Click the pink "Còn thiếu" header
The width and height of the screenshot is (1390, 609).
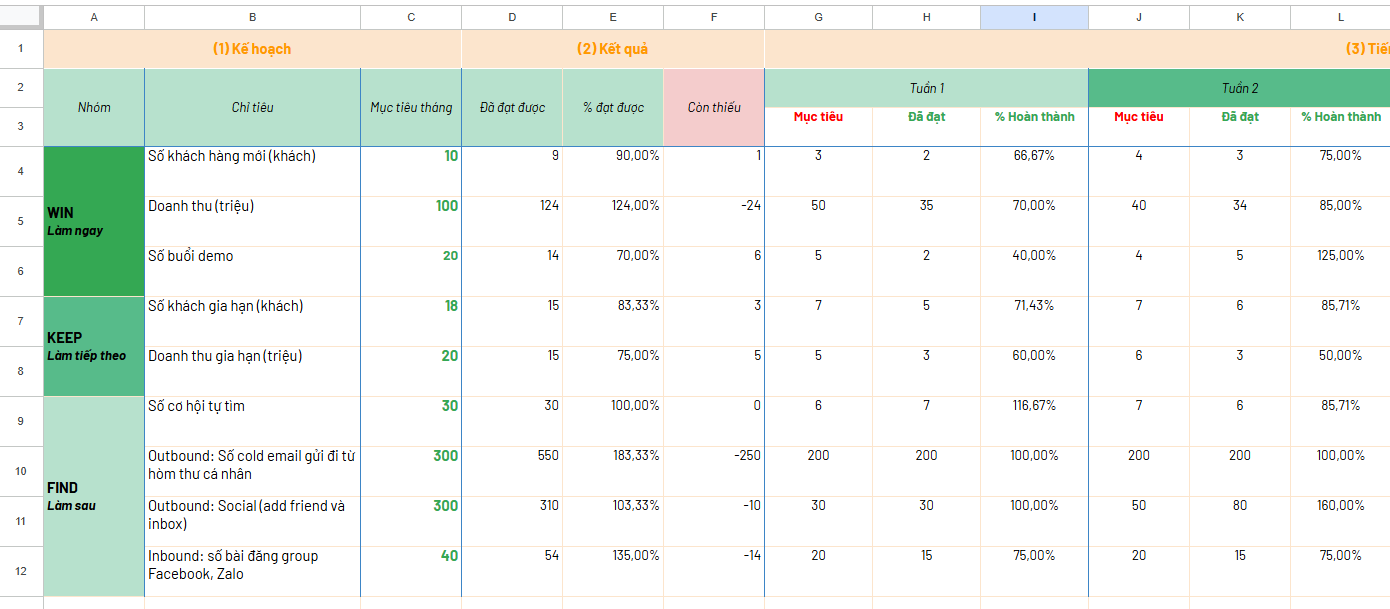pos(713,107)
